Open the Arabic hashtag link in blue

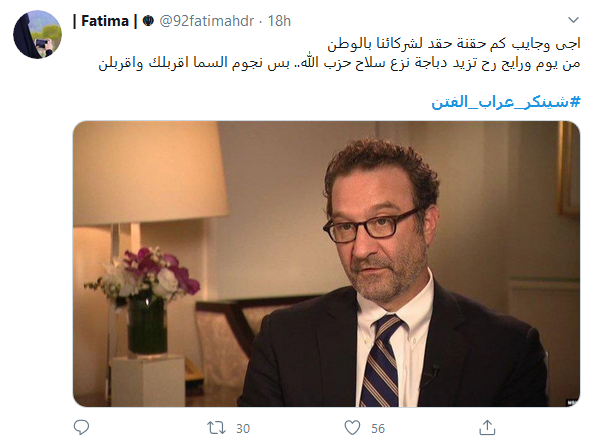click(x=506, y=102)
